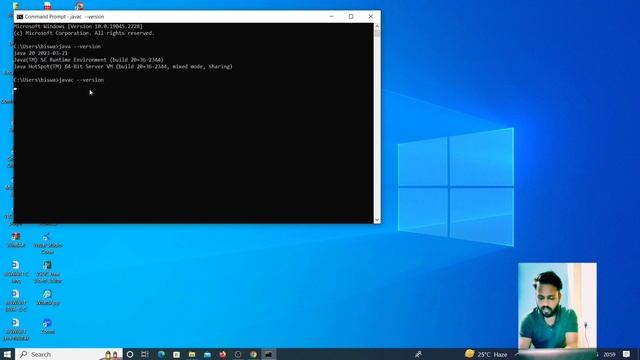Viewport: 640px width, 360px height.
Task: Launch Microsoft Edge from the taskbar
Action: pos(161,354)
